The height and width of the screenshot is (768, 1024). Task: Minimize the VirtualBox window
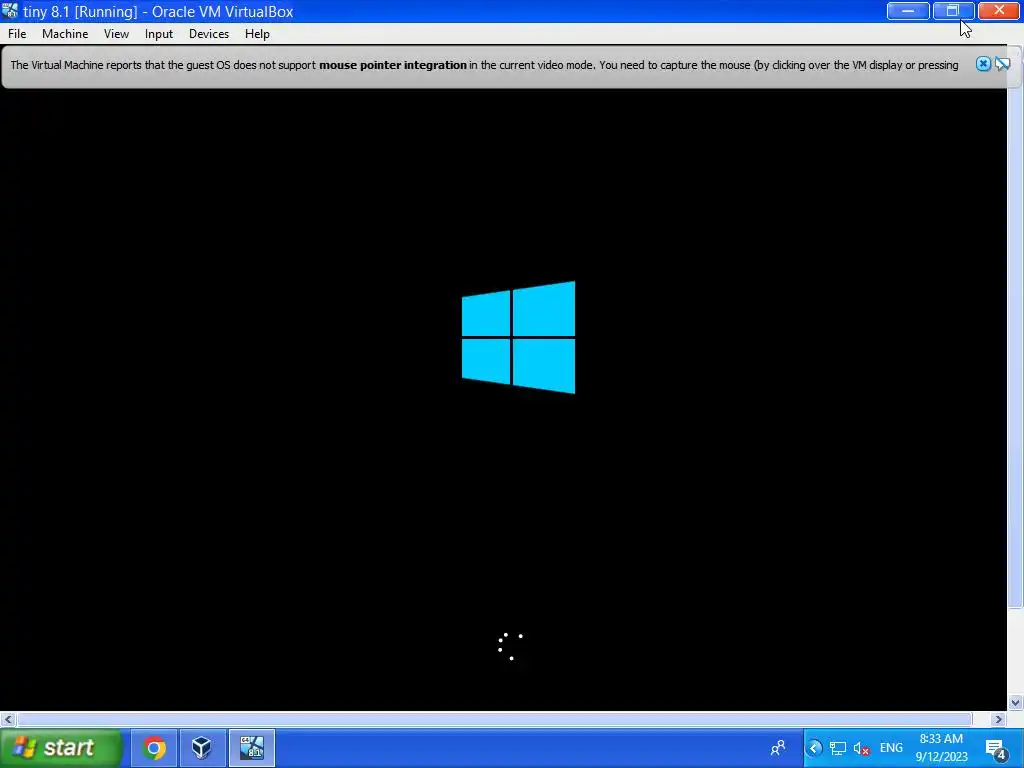908,11
